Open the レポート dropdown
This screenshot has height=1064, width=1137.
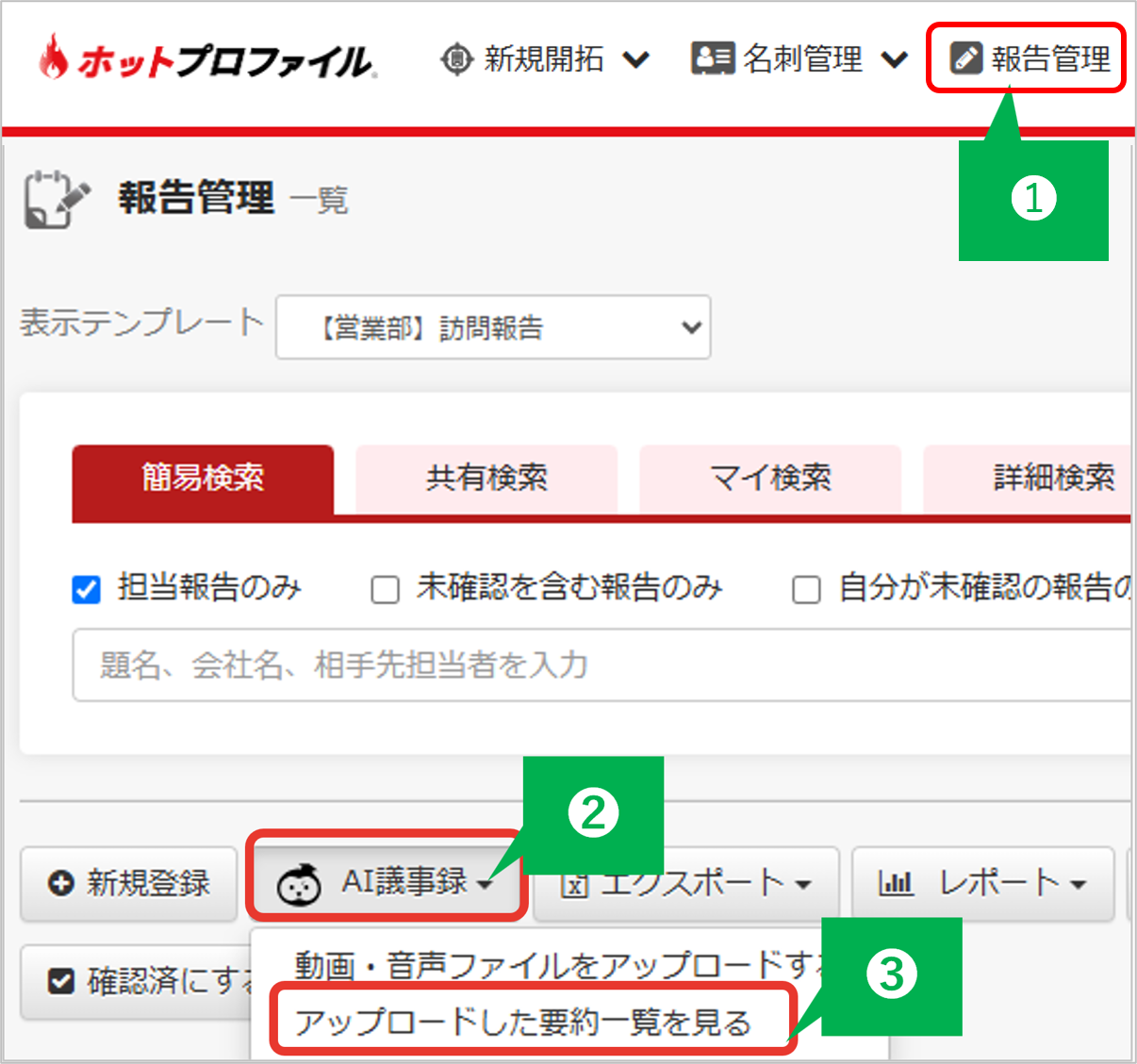[983, 884]
